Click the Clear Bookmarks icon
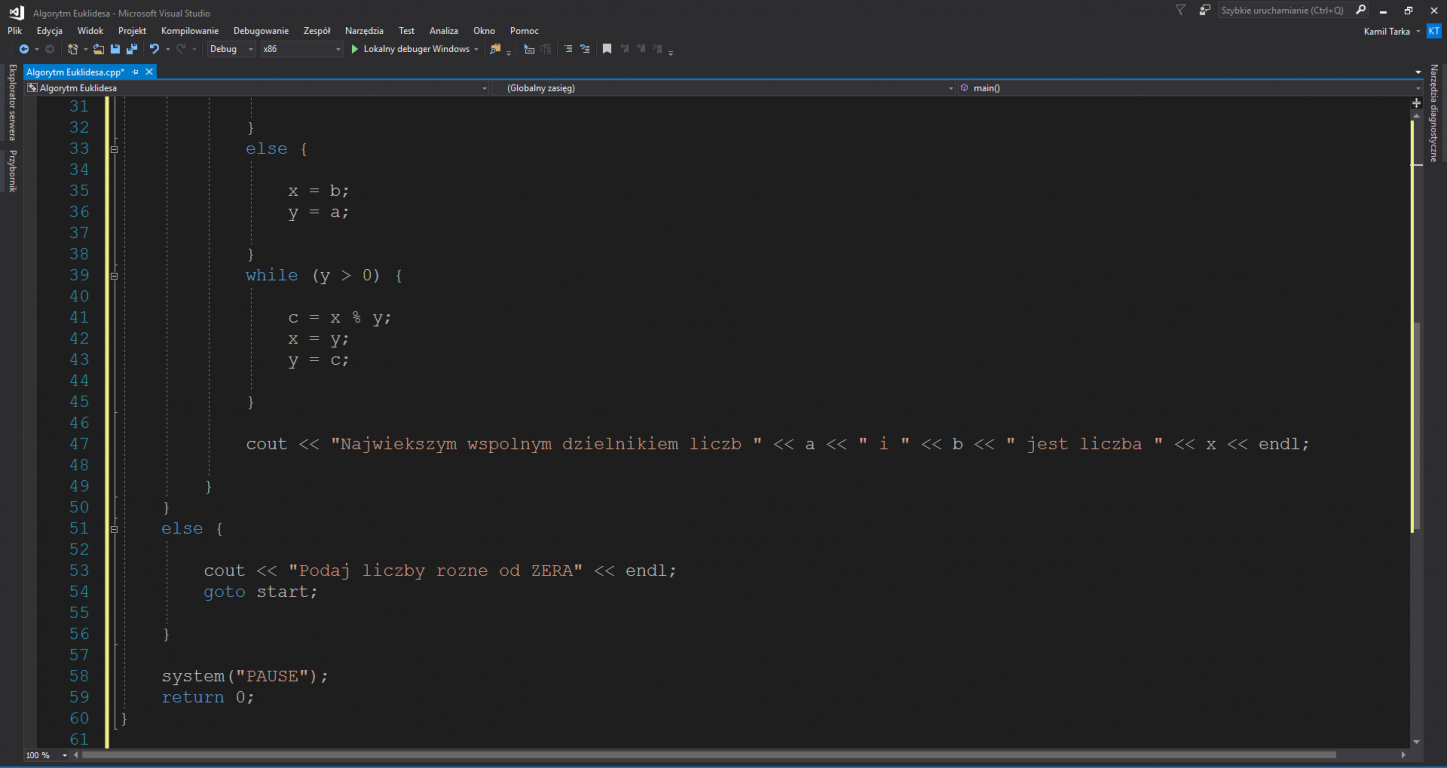Screen dimensions: 1447x768 [657, 49]
